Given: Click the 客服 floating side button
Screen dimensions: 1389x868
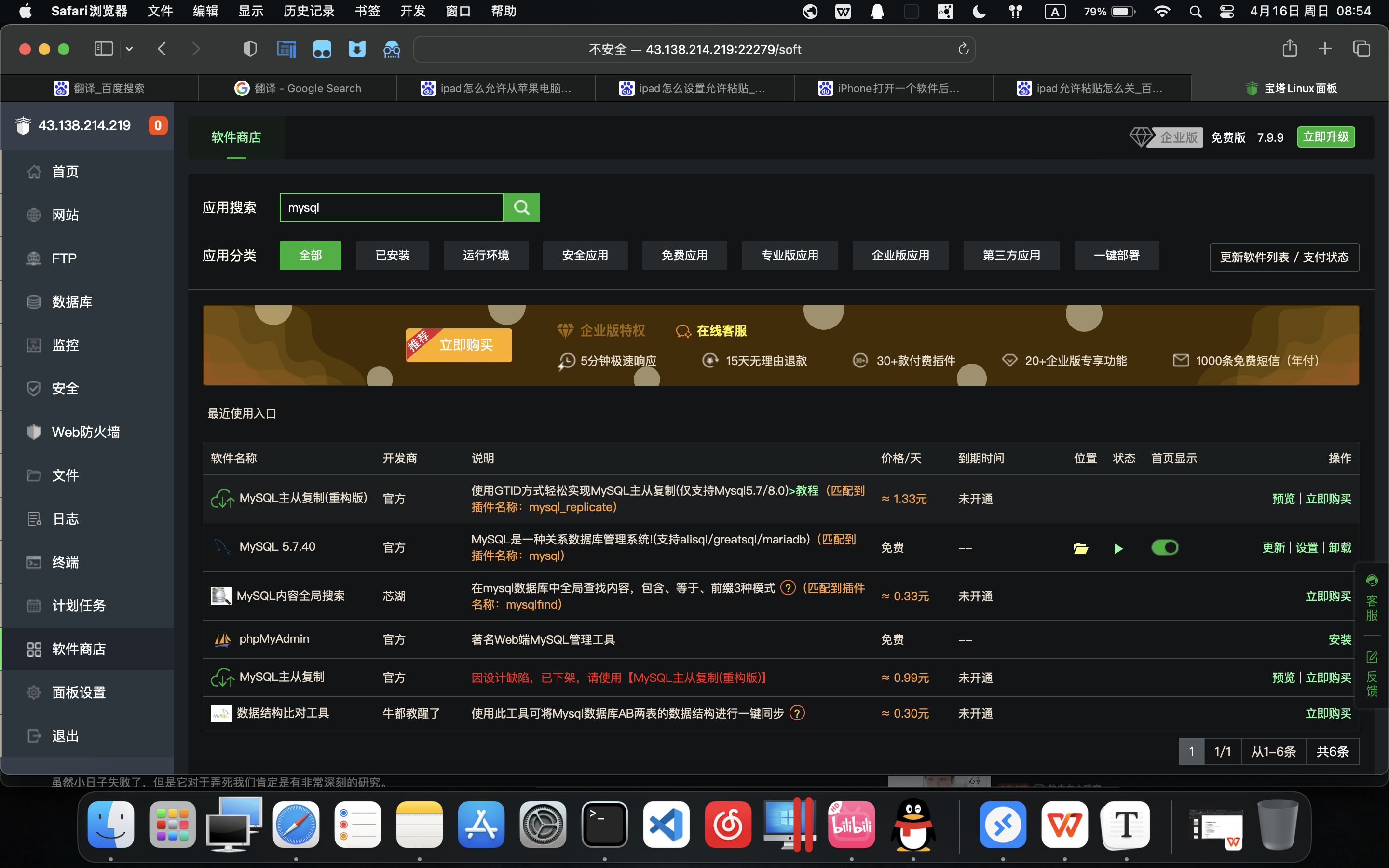Looking at the screenshot, I should [x=1372, y=597].
